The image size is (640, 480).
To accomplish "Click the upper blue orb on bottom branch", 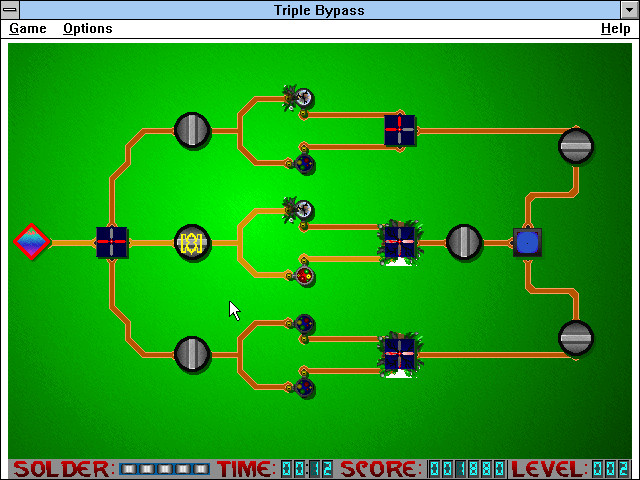I will click(x=304, y=324).
